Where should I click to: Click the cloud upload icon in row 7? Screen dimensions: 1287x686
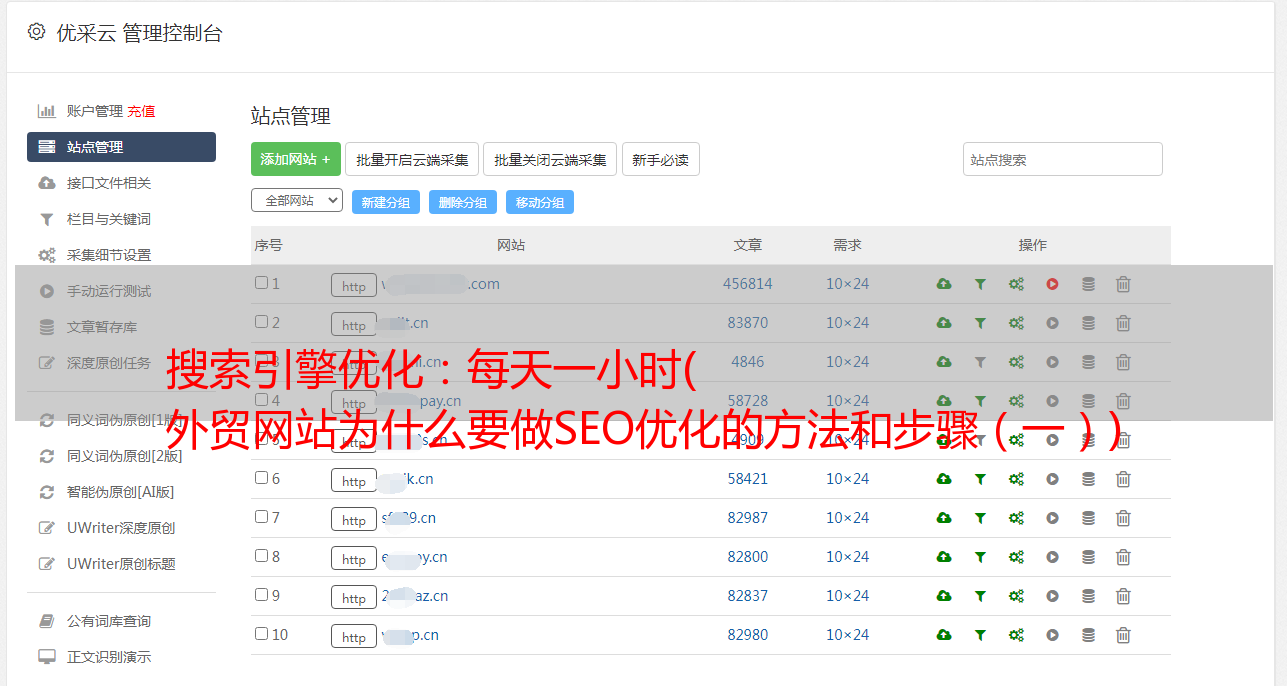[944, 519]
